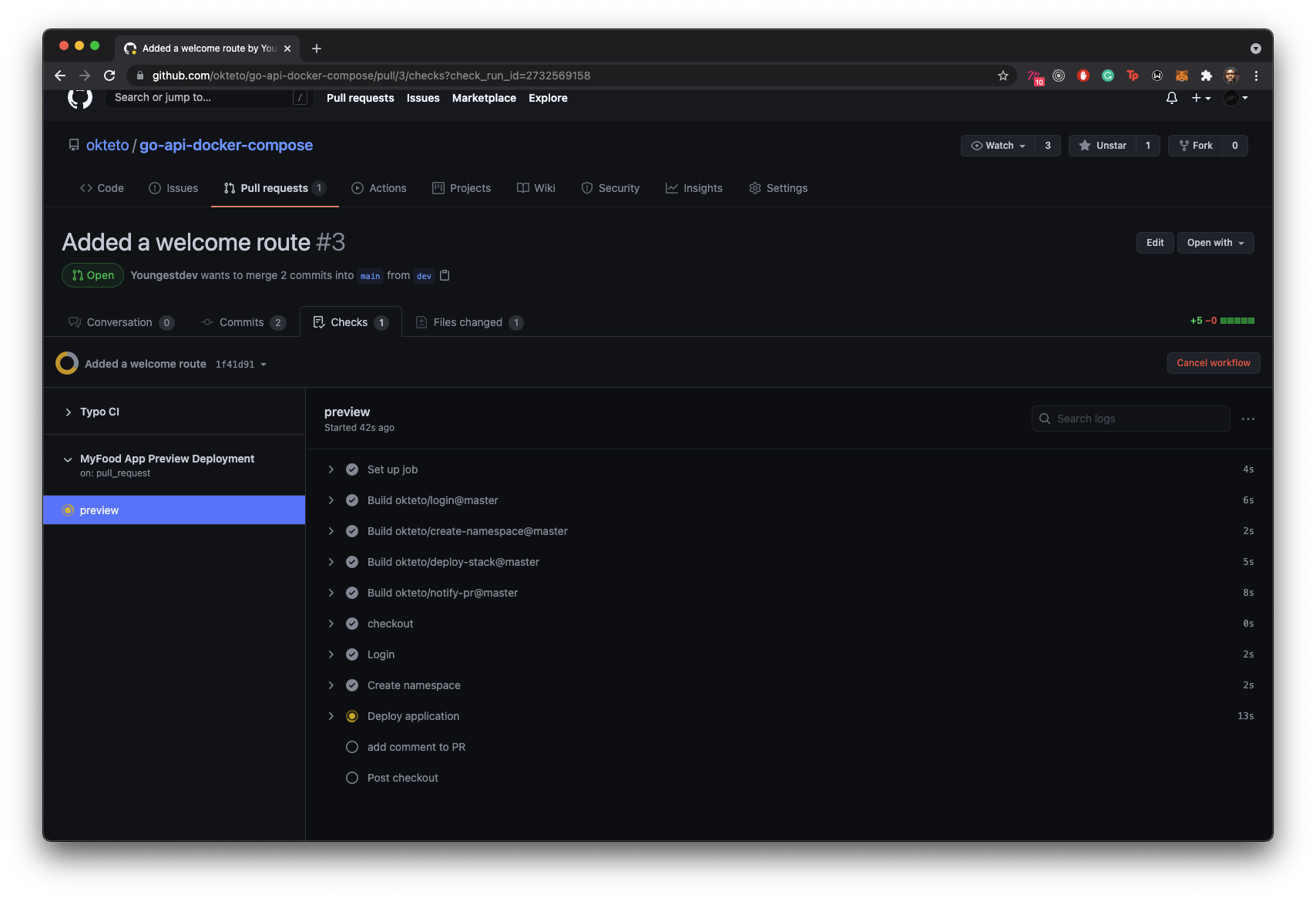Screen dimensions: 1316x898
Task: Go forward to the next page
Action: coord(85,76)
